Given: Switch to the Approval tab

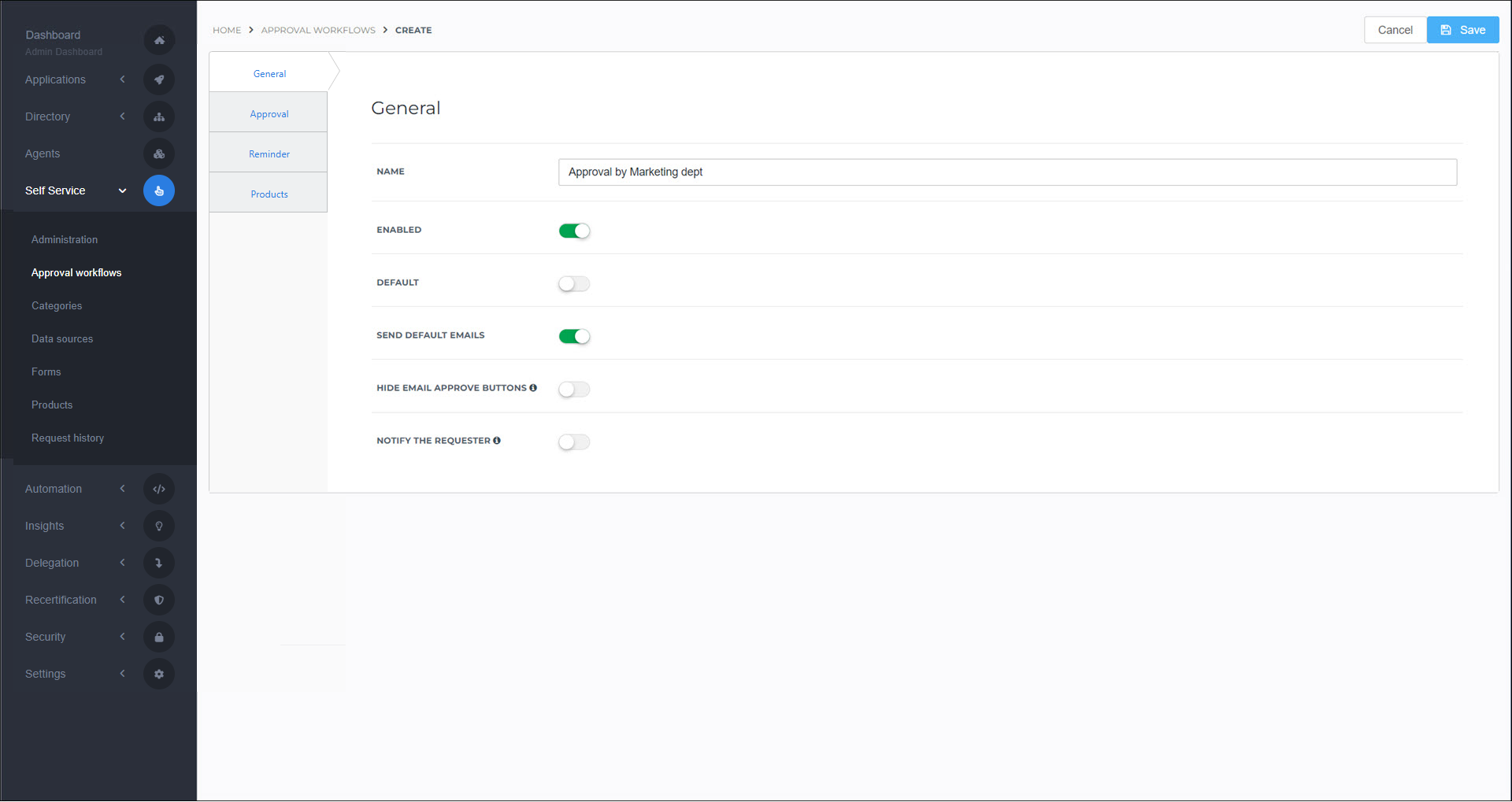Looking at the screenshot, I should coord(269,113).
